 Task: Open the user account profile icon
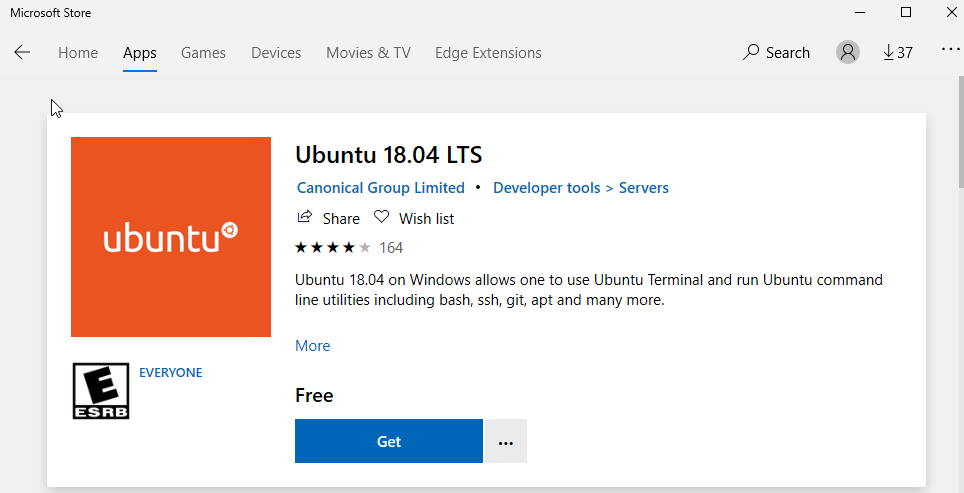pos(847,52)
